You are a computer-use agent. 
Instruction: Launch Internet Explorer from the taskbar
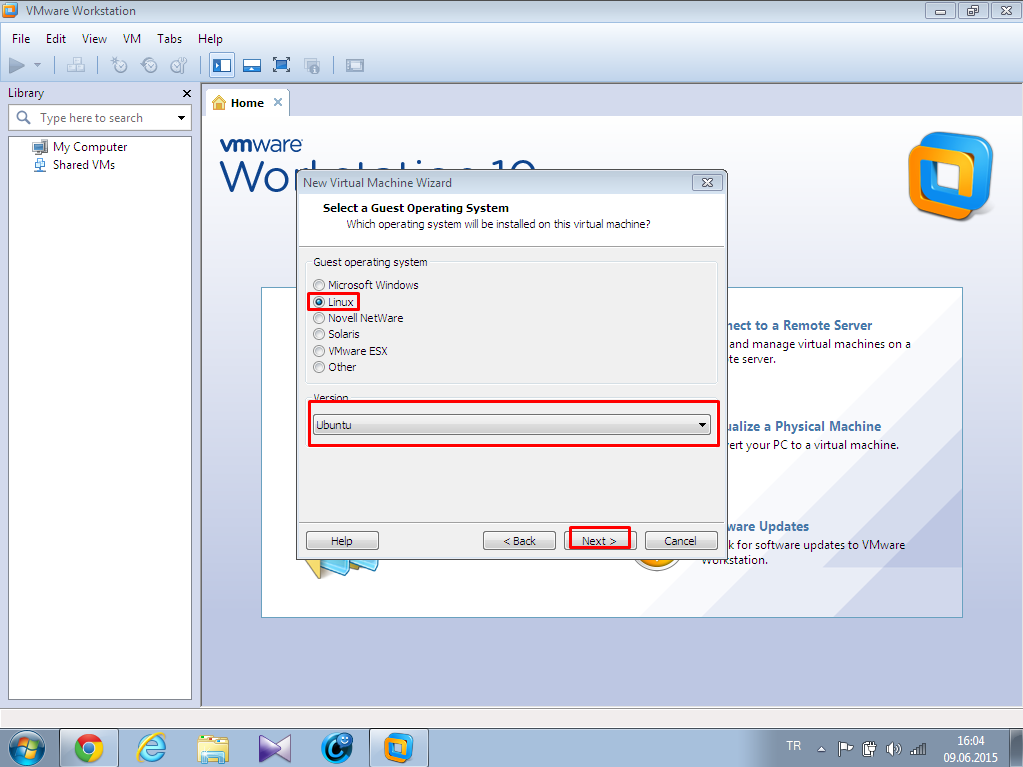click(x=151, y=747)
